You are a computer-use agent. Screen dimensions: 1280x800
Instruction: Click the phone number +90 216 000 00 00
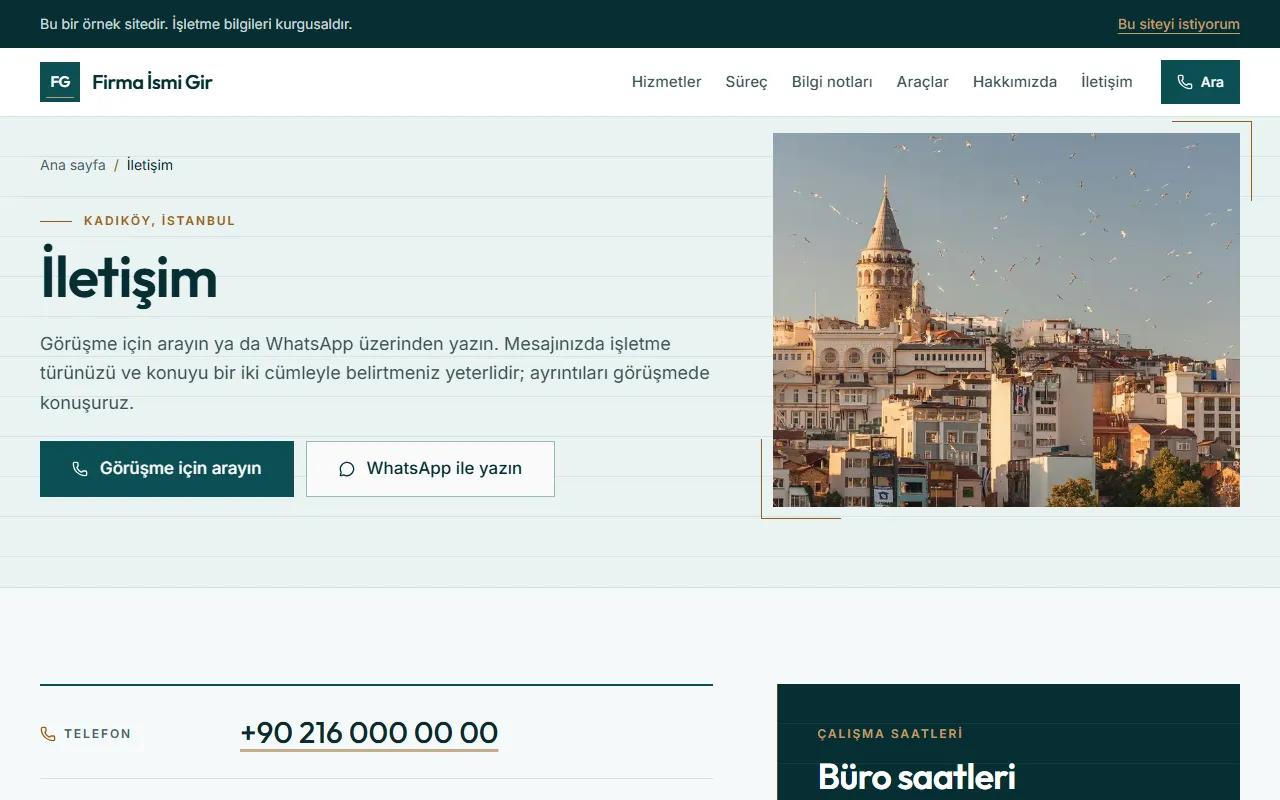369,733
